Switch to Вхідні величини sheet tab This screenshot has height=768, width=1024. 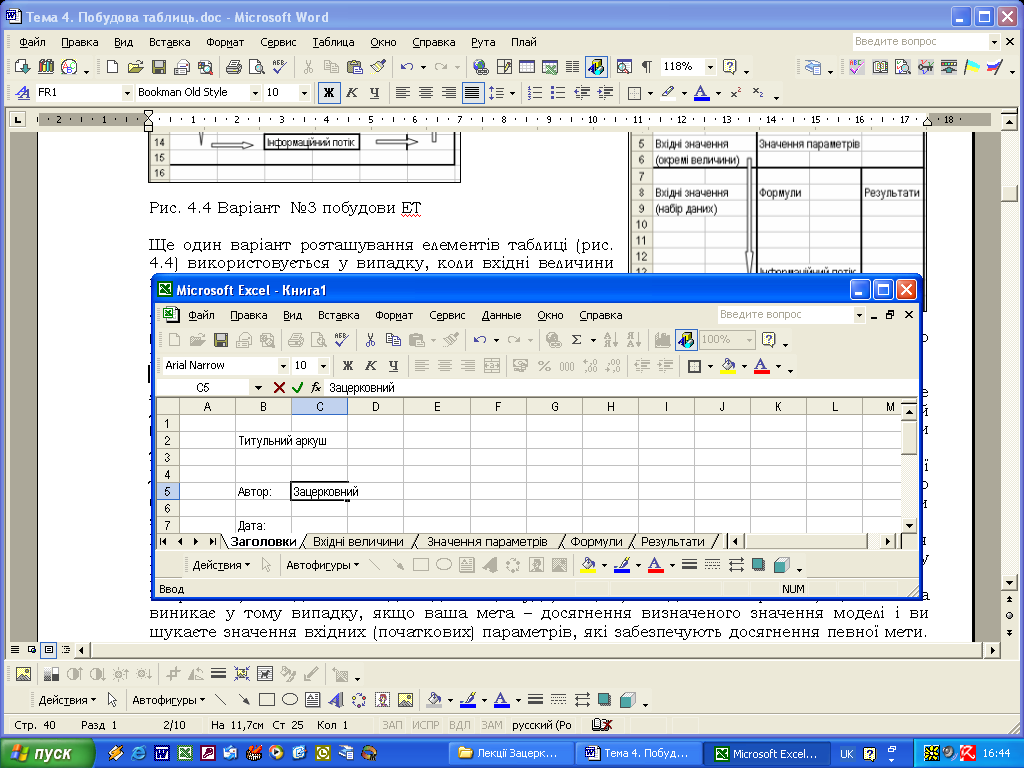click(358, 541)
